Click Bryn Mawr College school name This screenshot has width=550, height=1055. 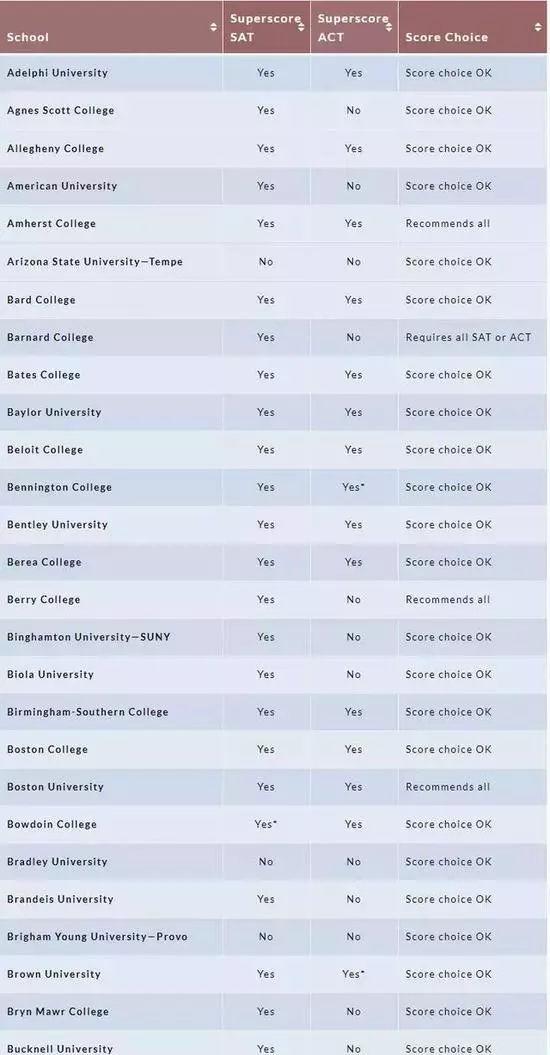click(x=58, y=1011)
